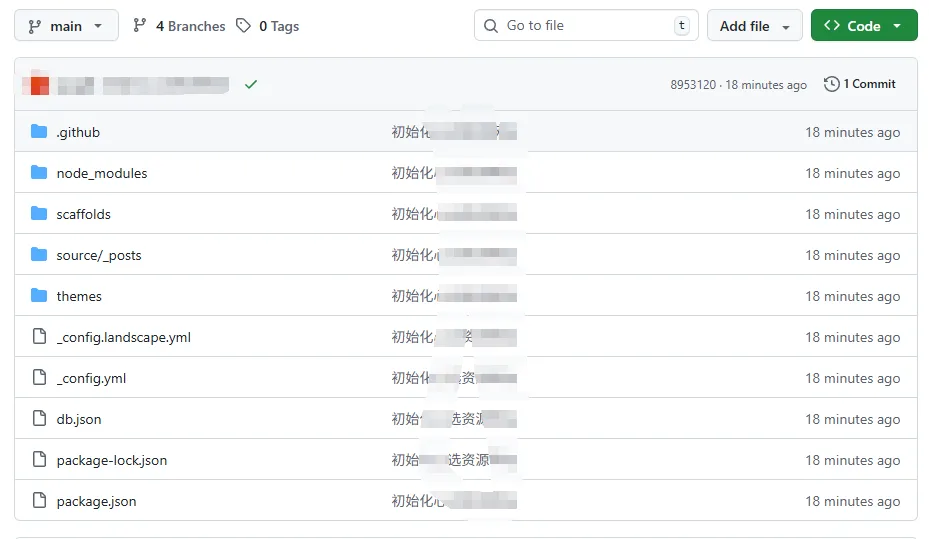
Task: Open the 4 Branches link
Action: 180,26
